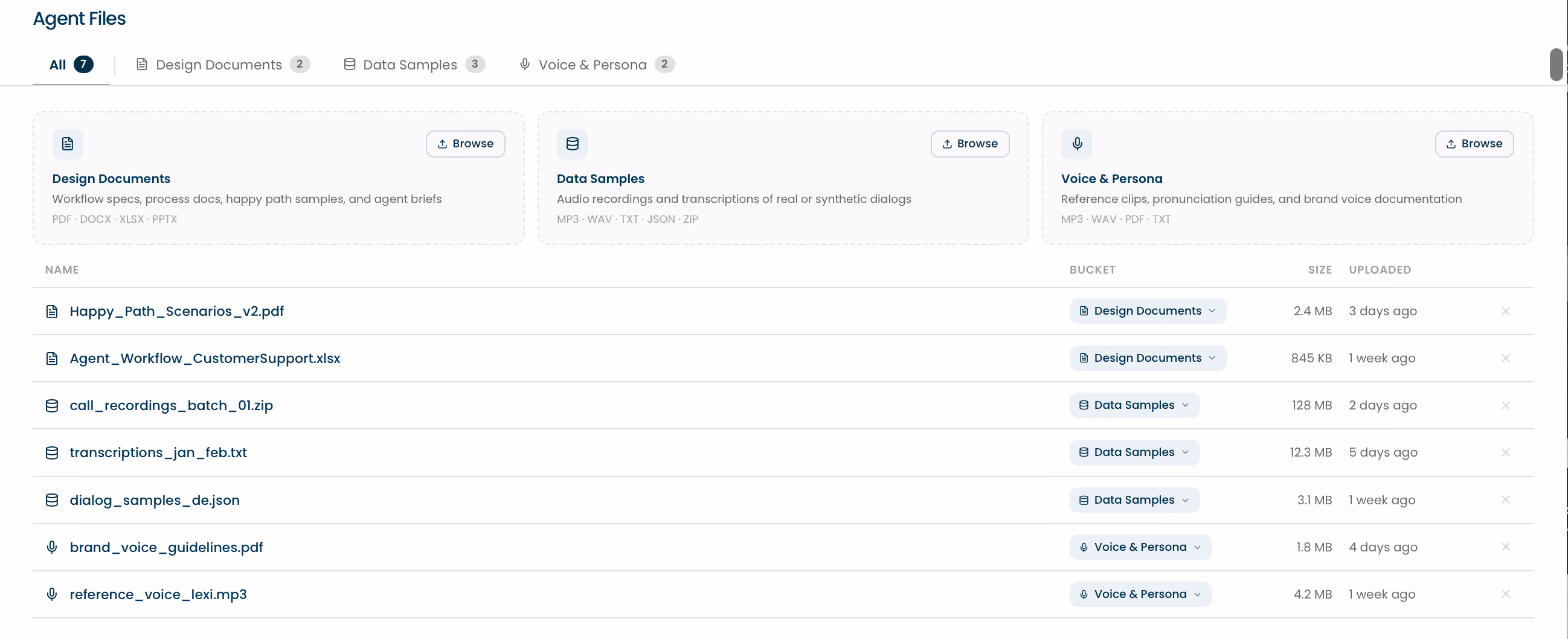Remove reference_voice_lexi.mp3 with its X
This screenshot has width=1568, height=639.
[x=1505, y=594]
